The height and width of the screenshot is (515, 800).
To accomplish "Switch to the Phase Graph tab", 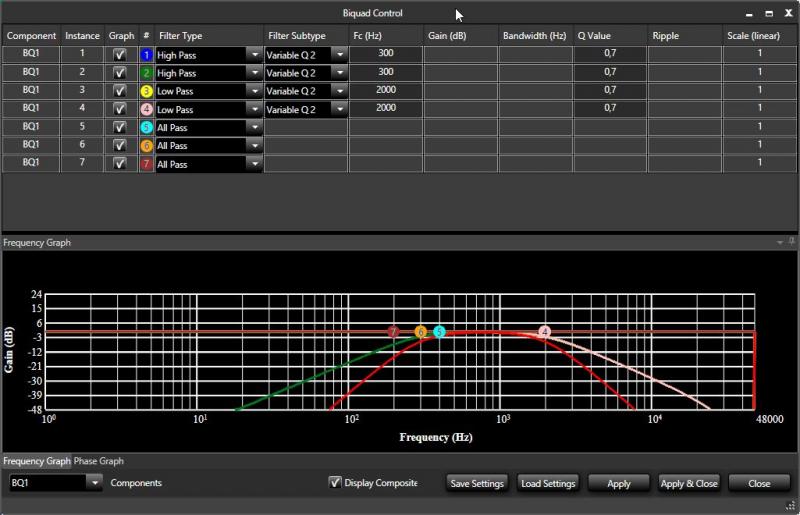I will [x=98, y=461].
